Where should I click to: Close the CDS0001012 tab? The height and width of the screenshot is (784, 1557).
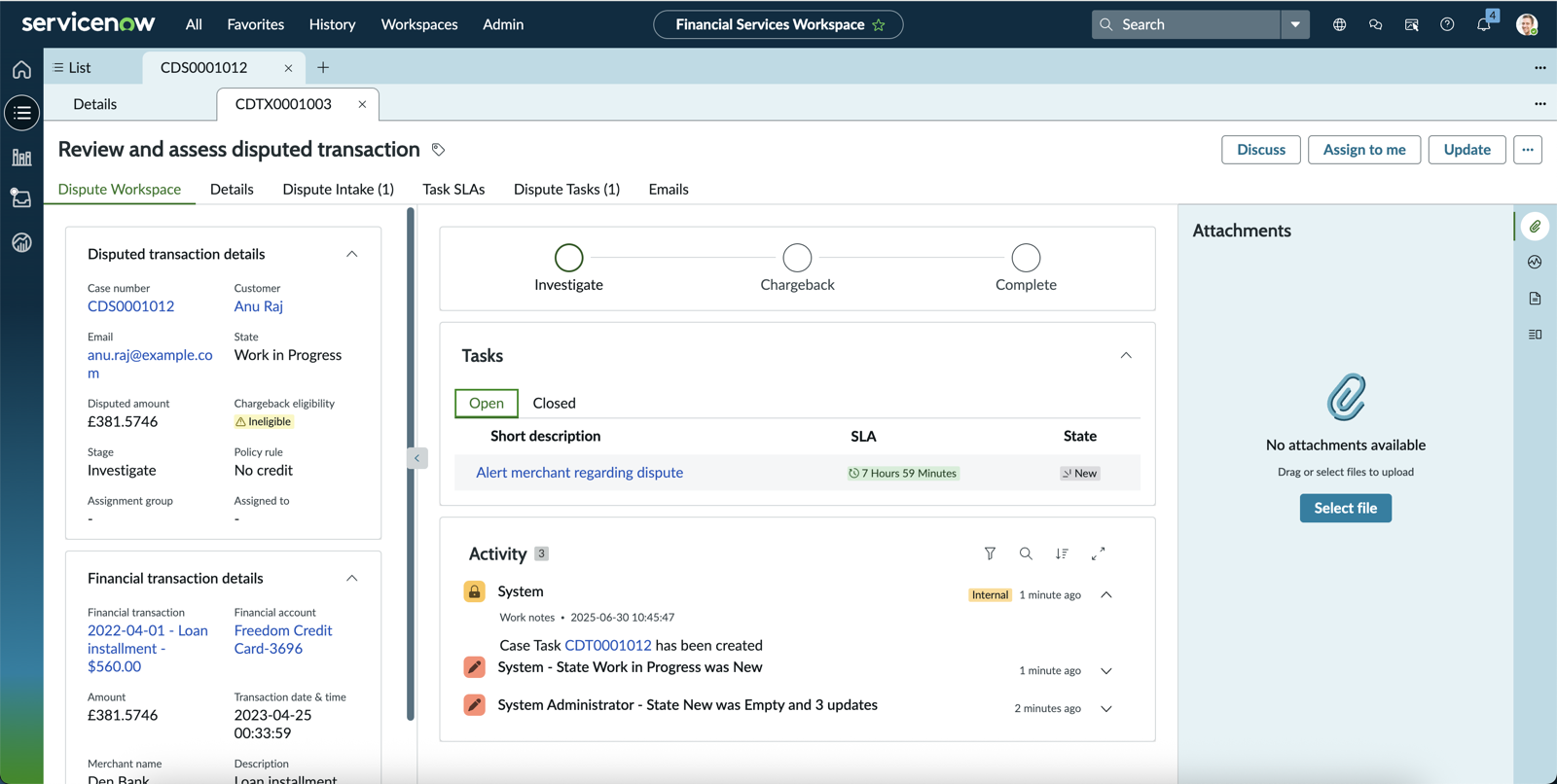tap(288, 68)
